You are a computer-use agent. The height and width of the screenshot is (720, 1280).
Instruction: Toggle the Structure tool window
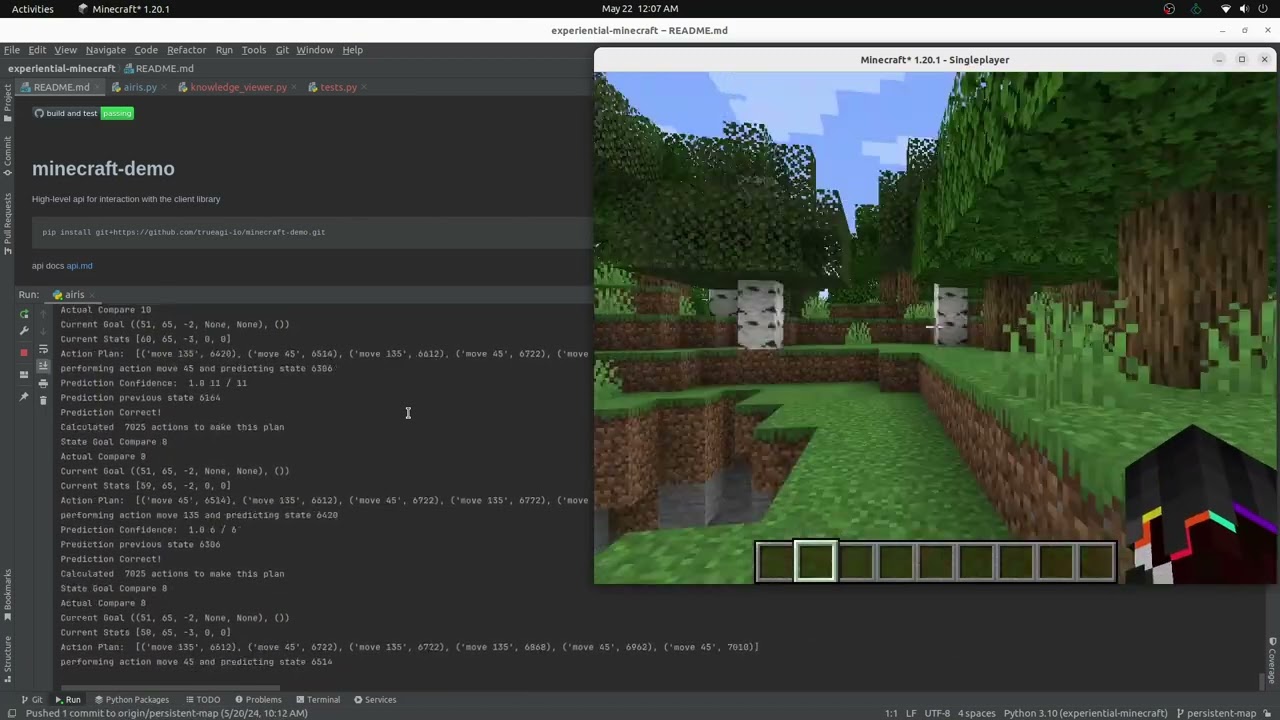pyautogui.click(x=7, y=657)
